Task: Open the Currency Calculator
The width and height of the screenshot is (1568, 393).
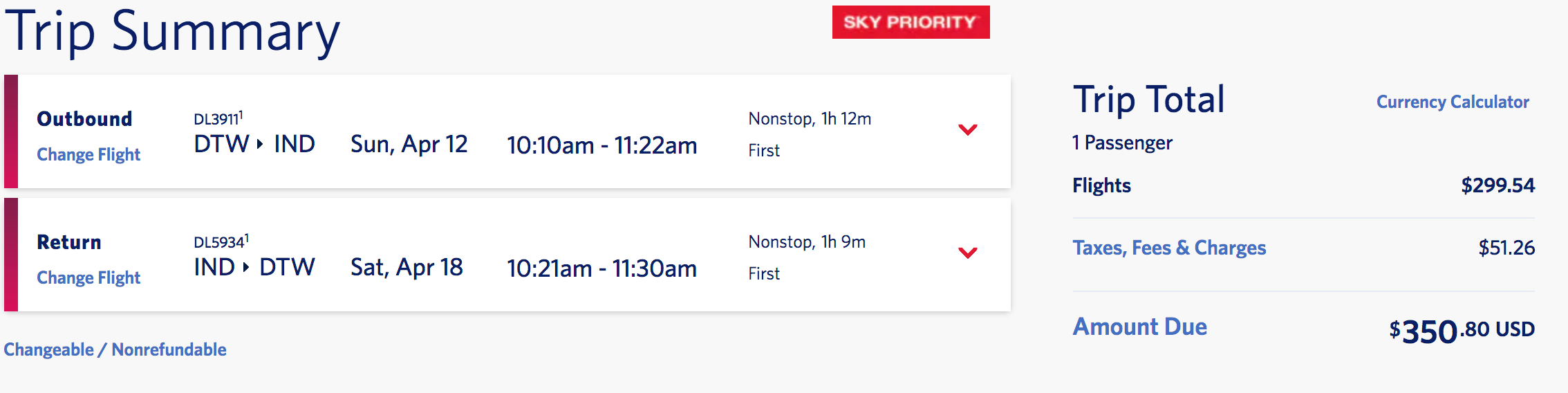Action: [1452, 102]
